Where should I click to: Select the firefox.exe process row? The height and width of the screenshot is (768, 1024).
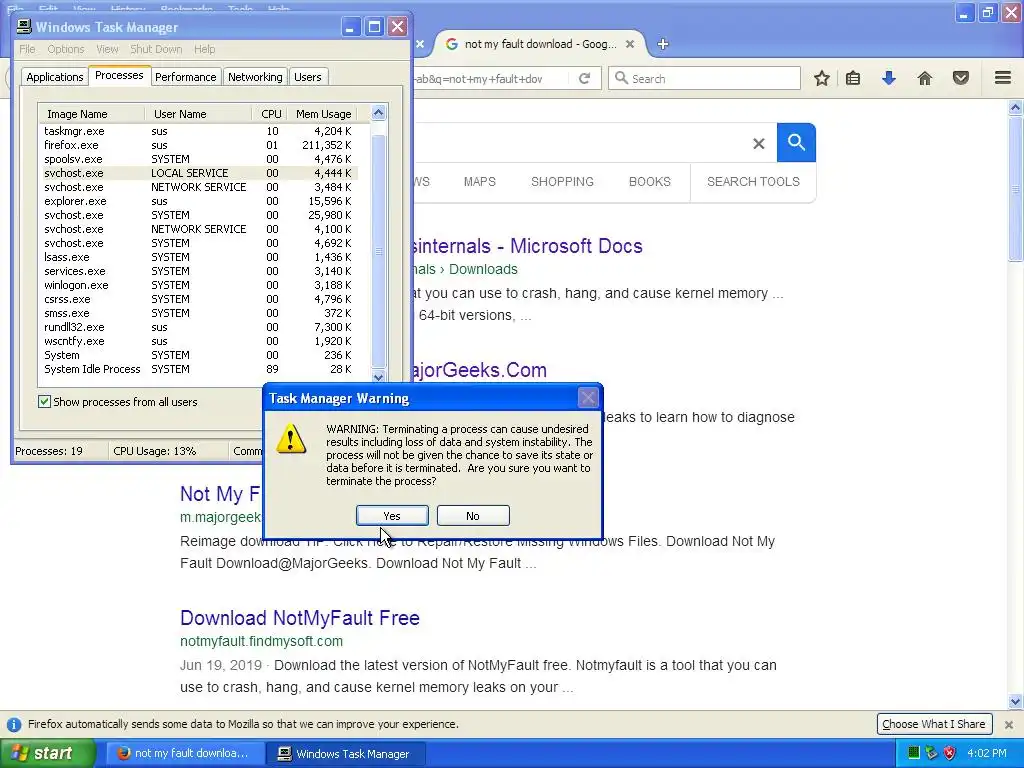point(198,145)
